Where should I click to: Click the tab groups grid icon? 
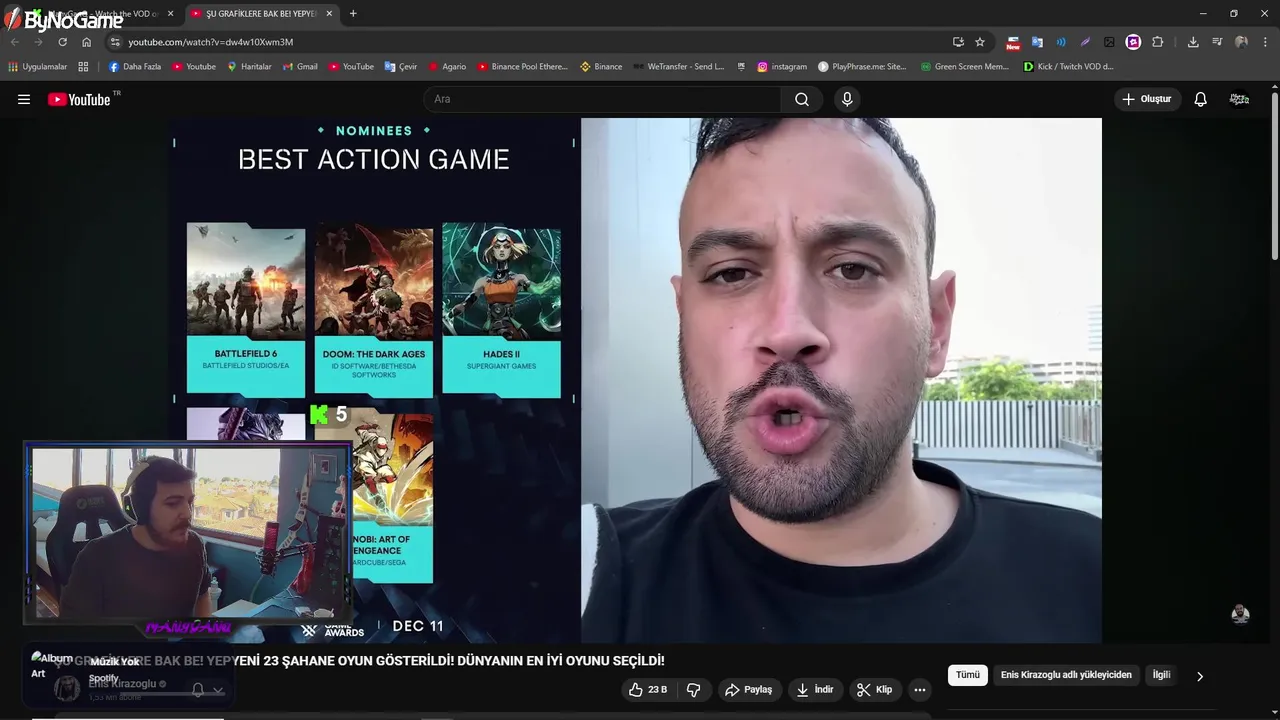pyautogui.click(x=83, y=67)
